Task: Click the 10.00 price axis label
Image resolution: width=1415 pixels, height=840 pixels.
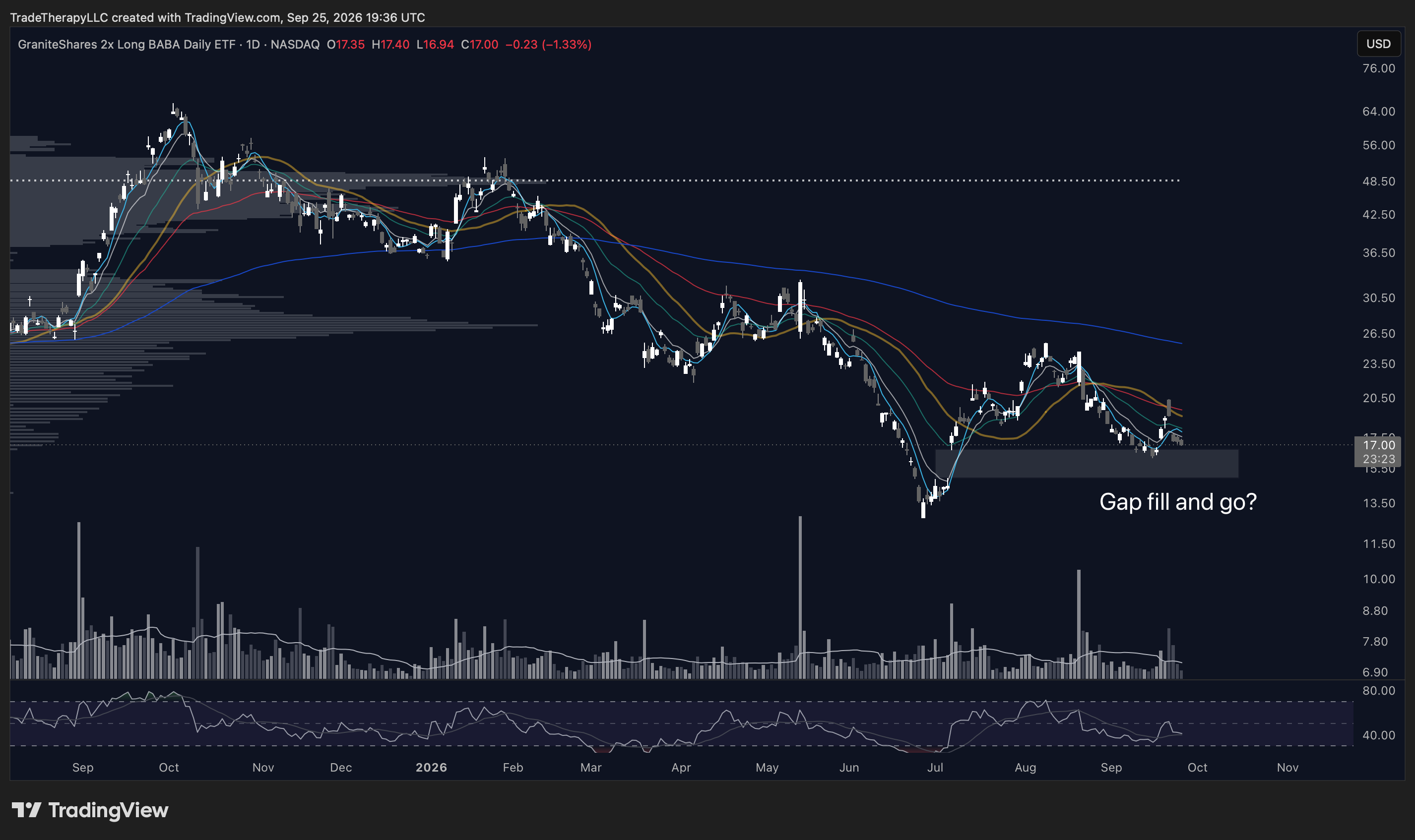Action: (x=1379, y=579)
